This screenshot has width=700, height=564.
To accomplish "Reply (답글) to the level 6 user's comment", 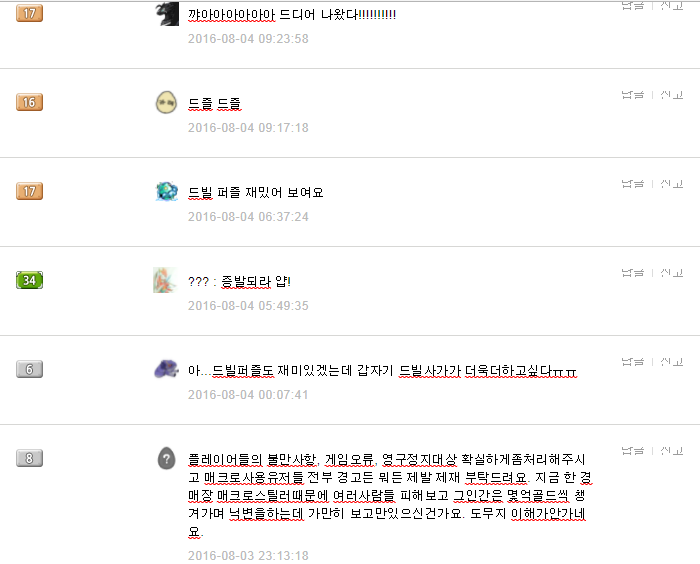I will pyautogui.click(x=633, y=361).
